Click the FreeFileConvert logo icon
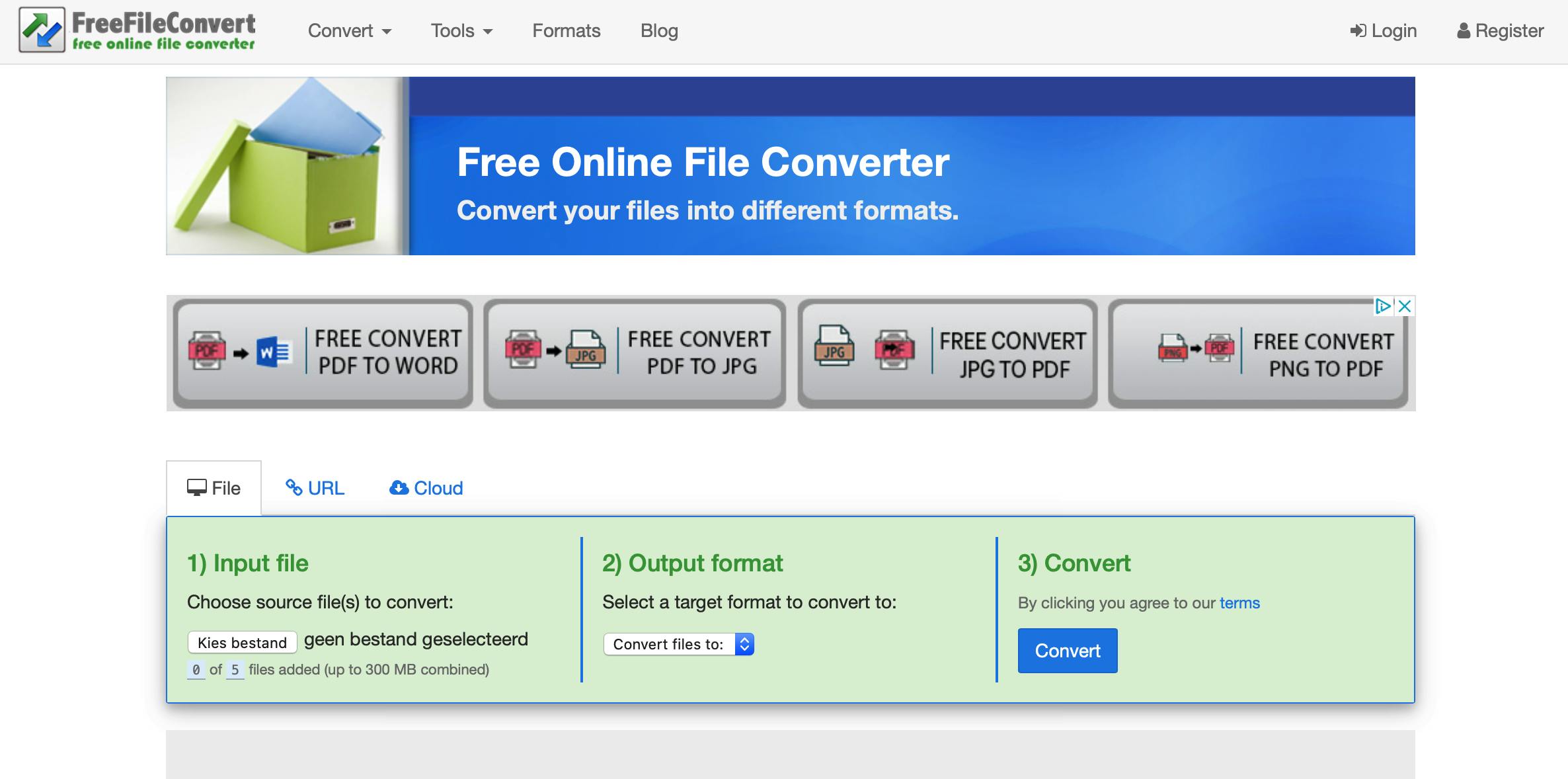1568x779 pixels. (41, 29)
